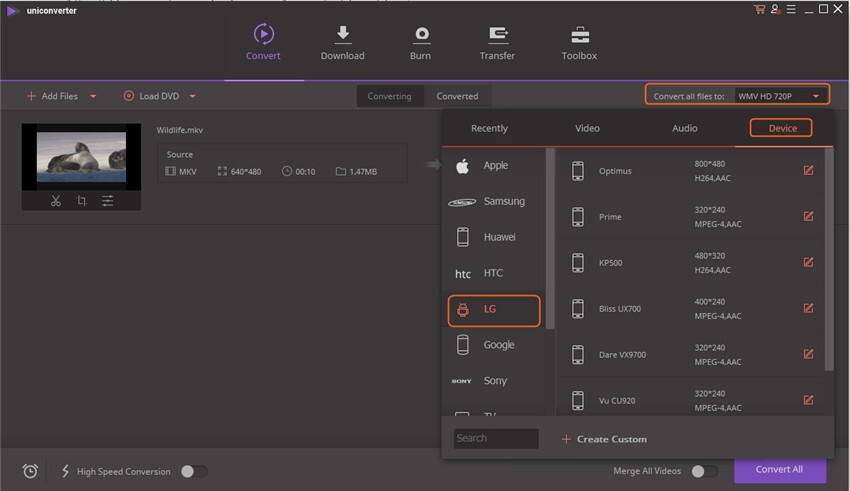Screen dimensions: 850x491
Task: Select LG device brand
Action: (494, 311)
